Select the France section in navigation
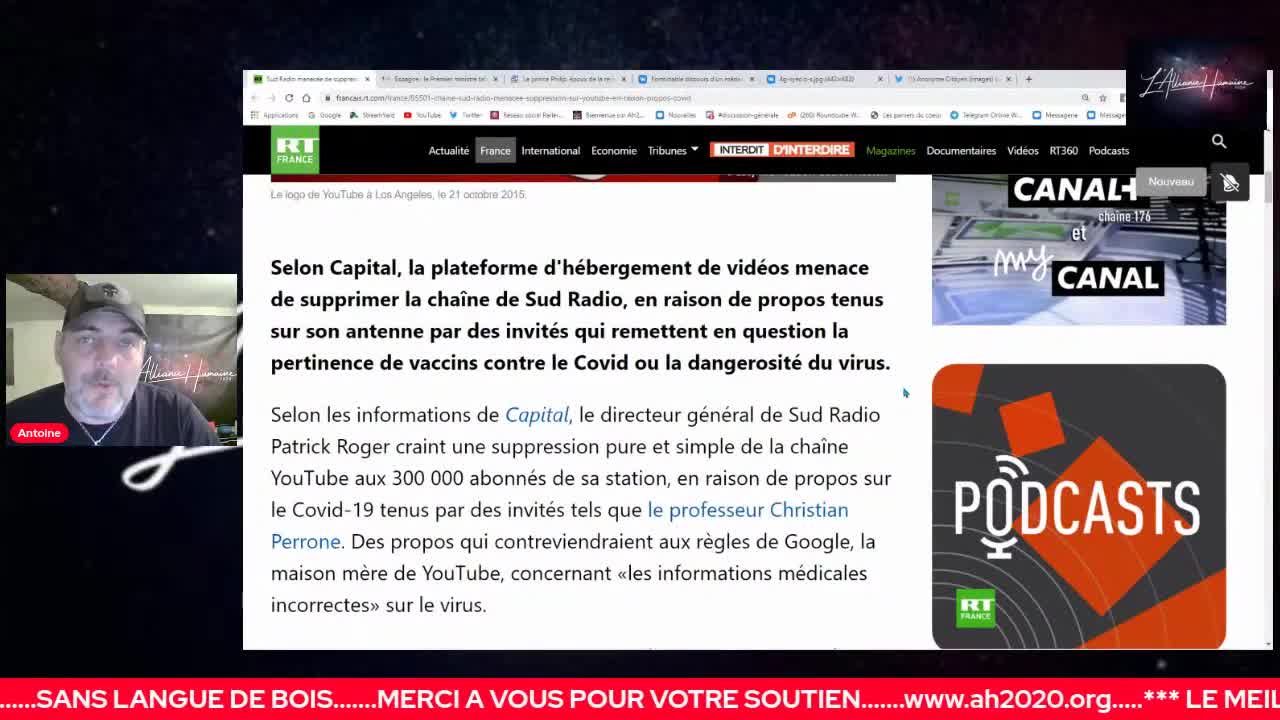 [495, 151]
